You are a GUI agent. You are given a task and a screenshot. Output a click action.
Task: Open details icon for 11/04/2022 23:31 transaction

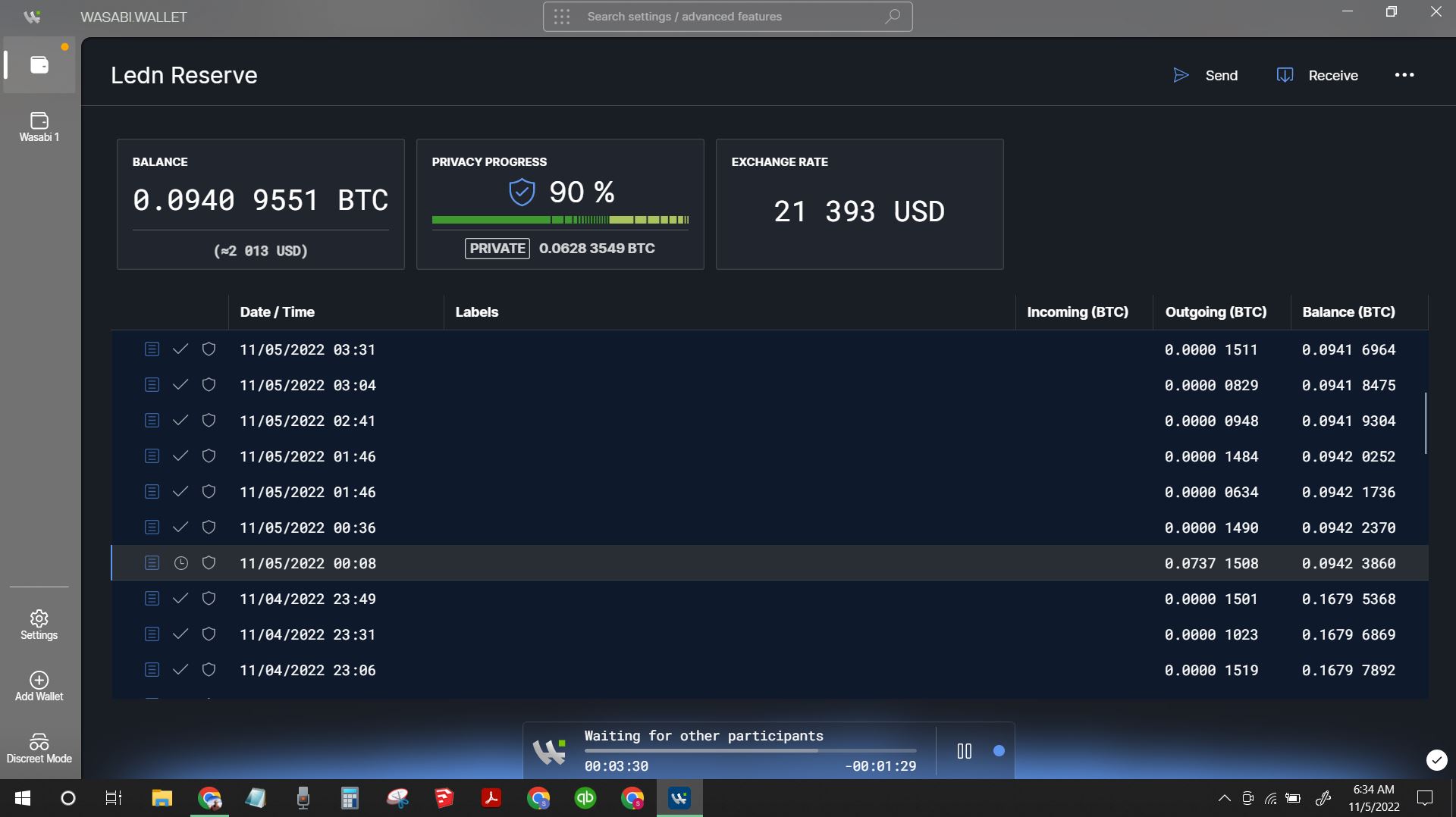pos(152,634)
